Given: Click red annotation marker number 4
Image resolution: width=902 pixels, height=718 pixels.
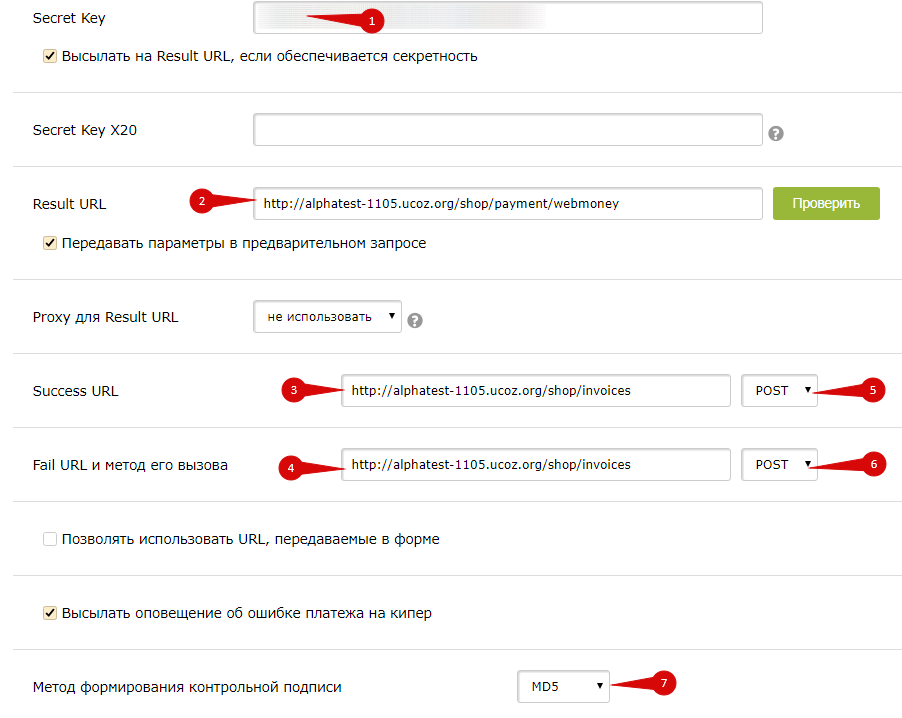Looking at the screenshot, I should click(x=291, y=466).
